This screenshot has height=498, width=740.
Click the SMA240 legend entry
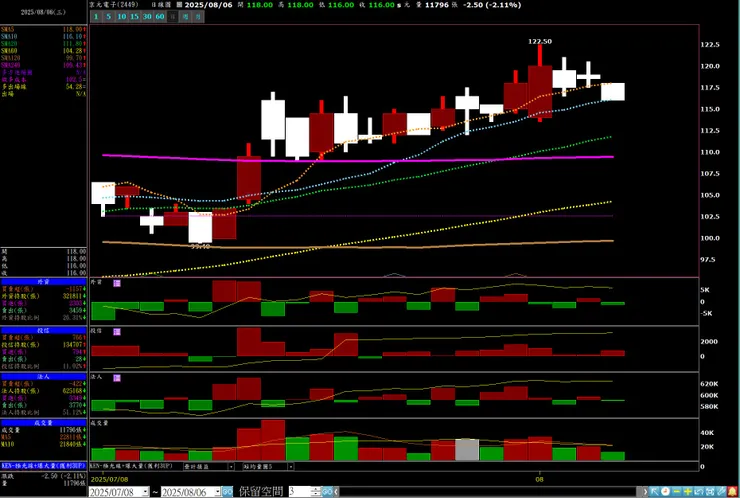click(x=43, y=65)
